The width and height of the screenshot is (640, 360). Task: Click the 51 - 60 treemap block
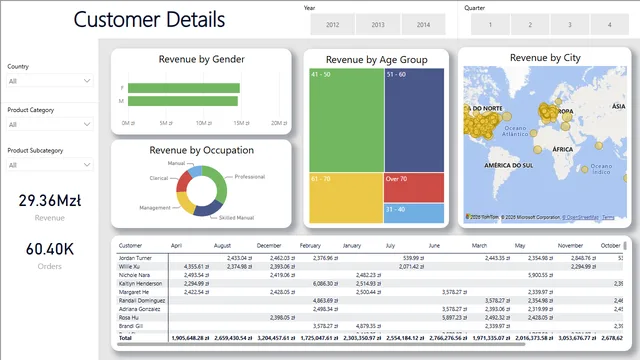pos(414,120)
